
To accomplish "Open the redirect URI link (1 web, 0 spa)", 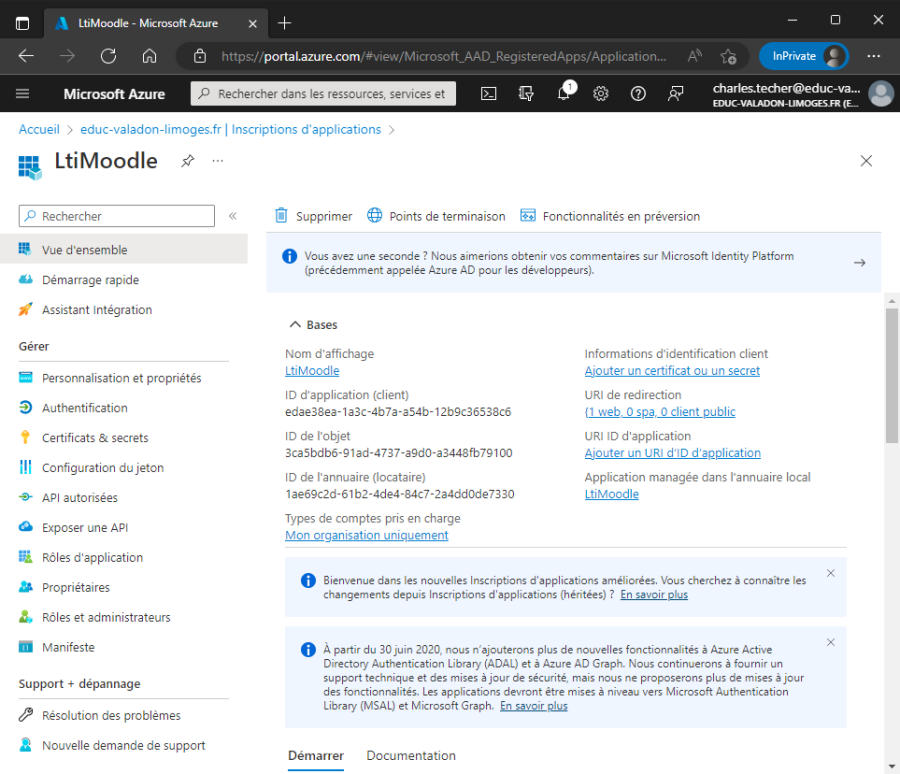I will pos(660,412).
